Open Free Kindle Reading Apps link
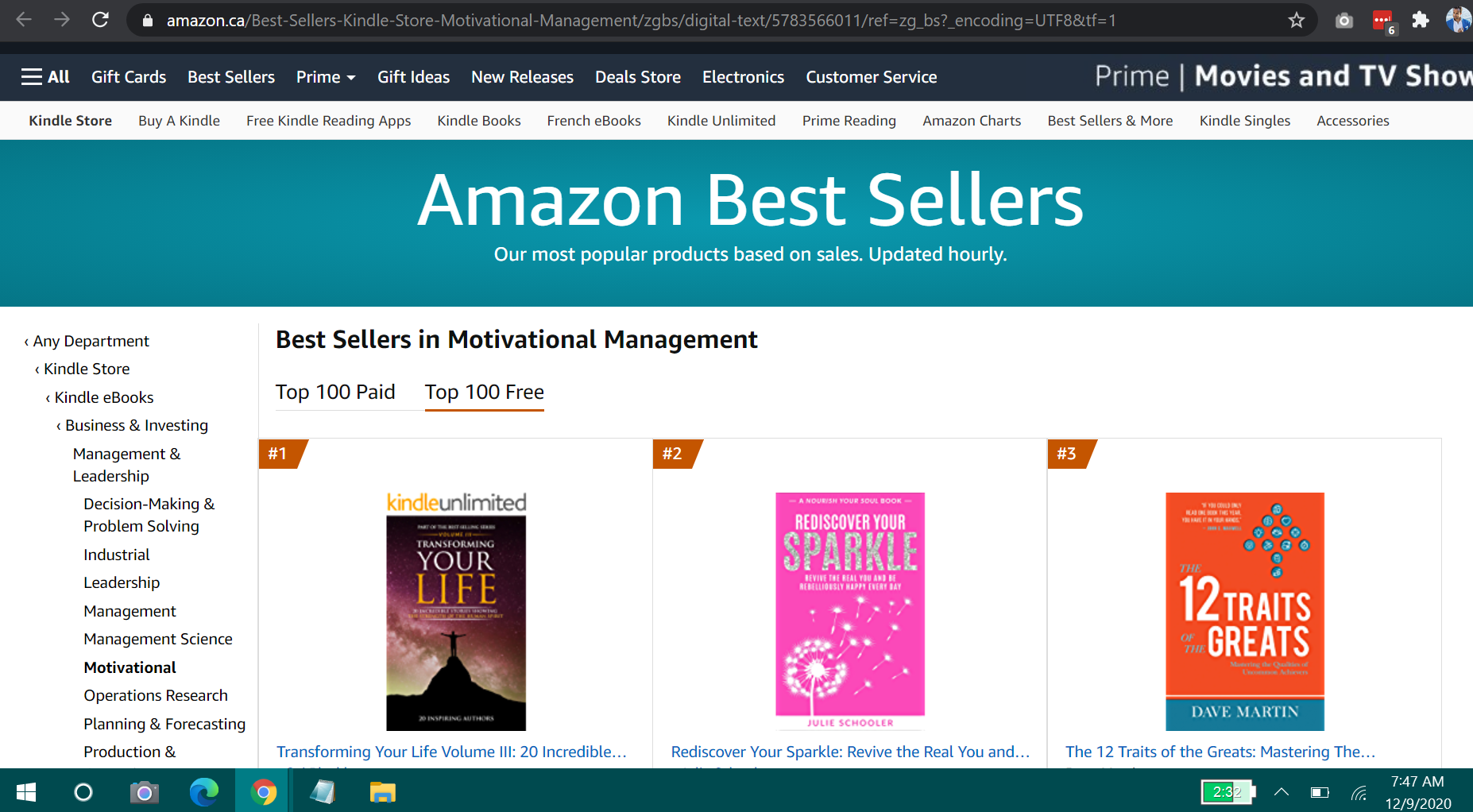Viewport: 1473px width, 812px height. [x=328, y=121]
